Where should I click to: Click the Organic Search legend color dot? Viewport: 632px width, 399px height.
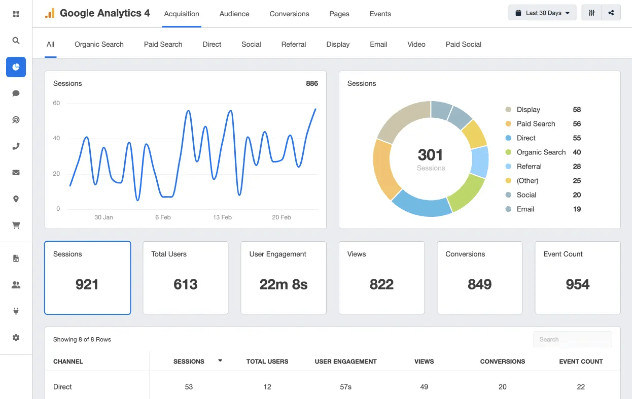click(x=508, y=152)
